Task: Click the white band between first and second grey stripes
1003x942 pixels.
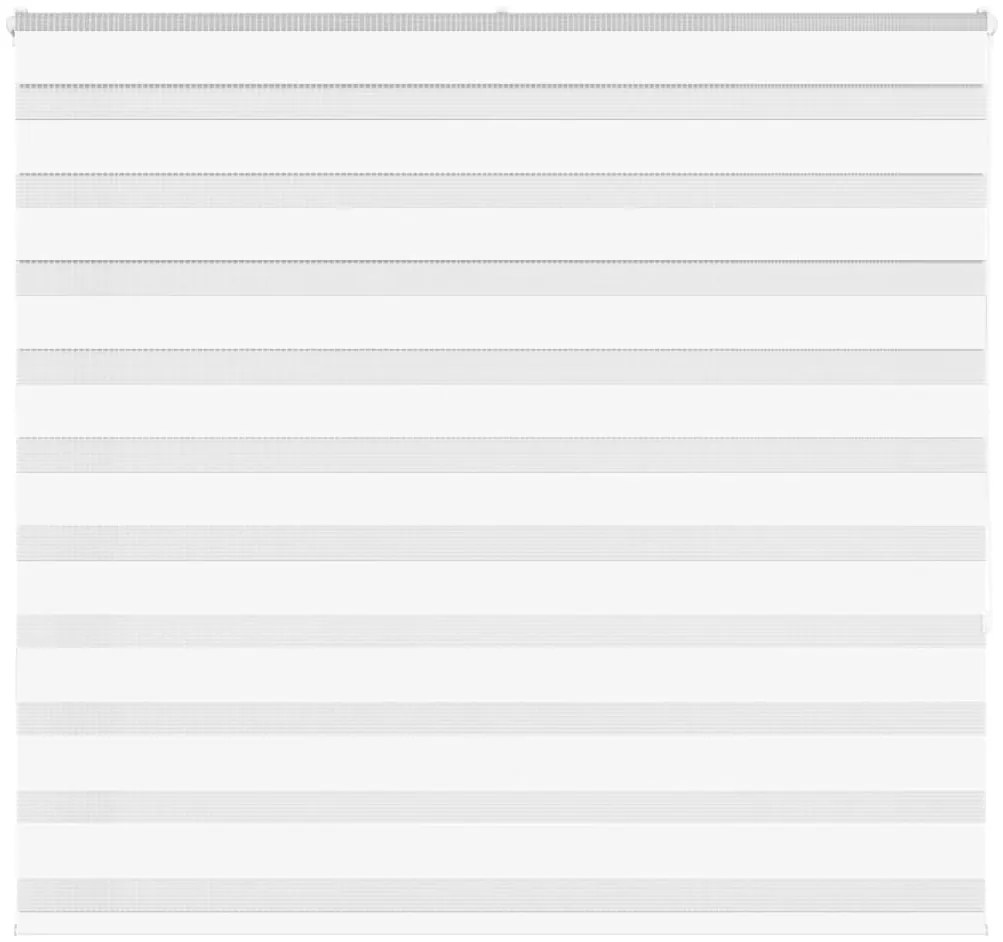Action: click(x=501, y=146)
